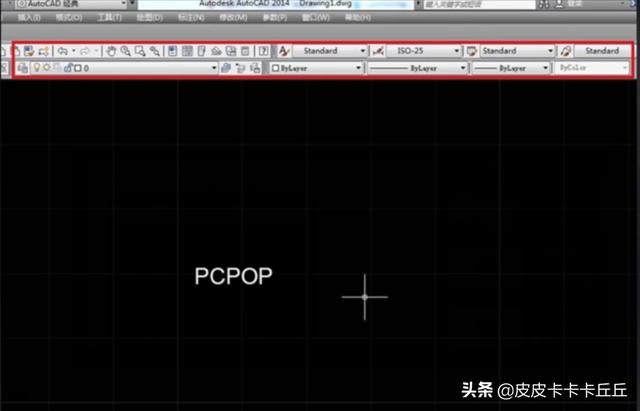640x411 pixels.
Task: Click the Dimension Style icon
Action: click(x=378, y=51)
